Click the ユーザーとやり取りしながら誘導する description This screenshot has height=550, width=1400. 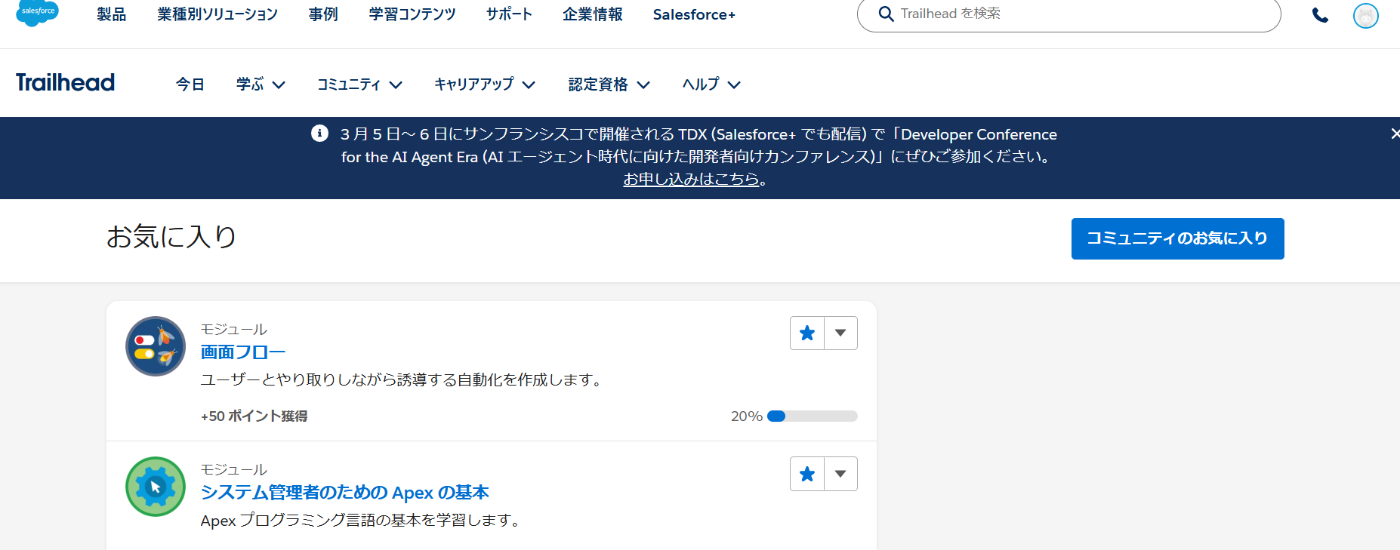click(x=400, y=380)
